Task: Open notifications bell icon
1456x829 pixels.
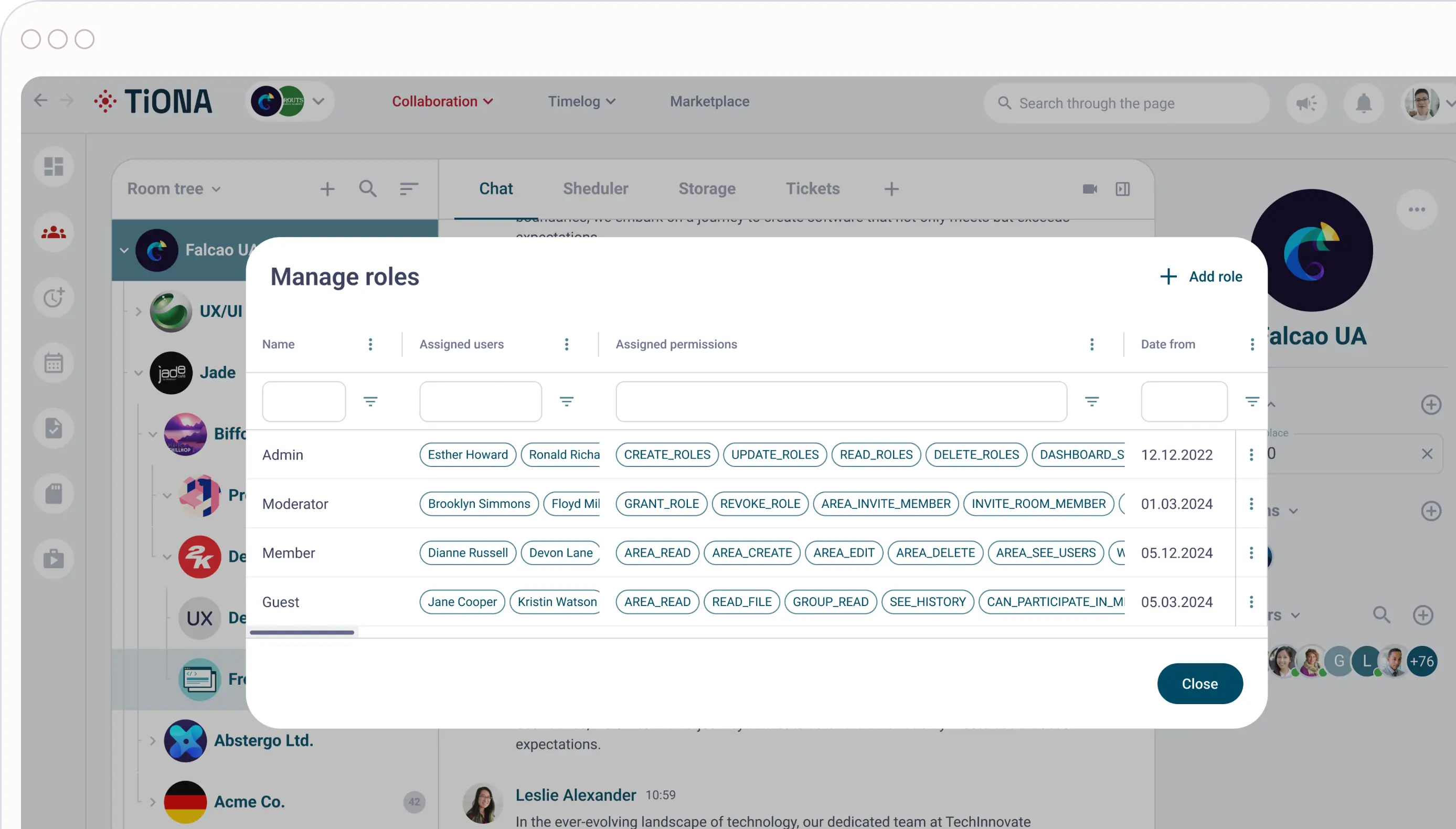Action: click(x=1364, y=103)
